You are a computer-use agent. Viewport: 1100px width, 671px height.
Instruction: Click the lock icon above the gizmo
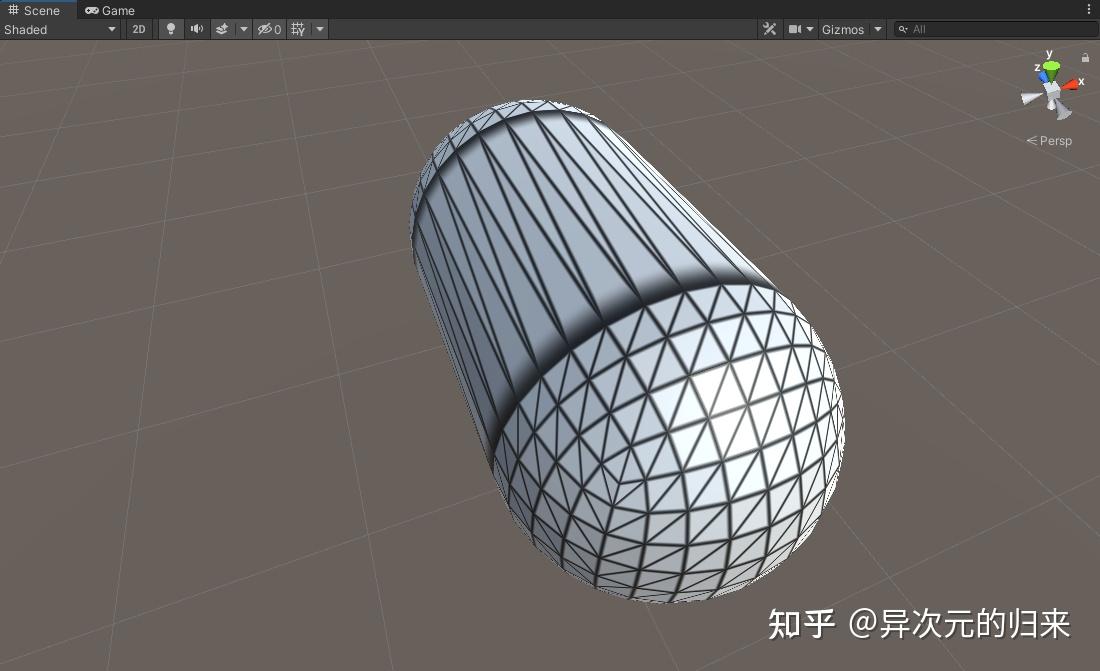[x=1085, y=57]
